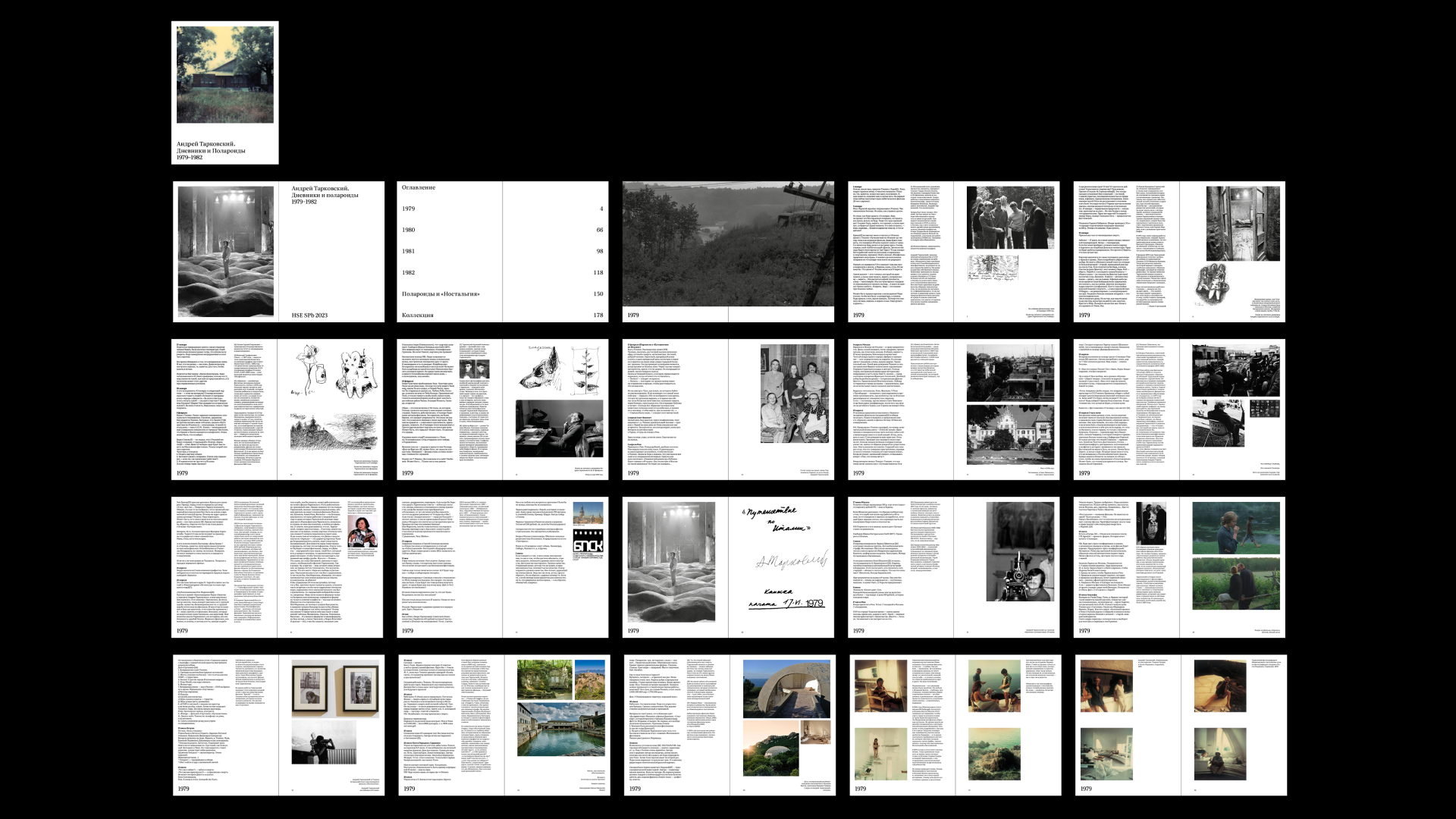
Task: Open the title-page spread reading 'HSE SPb 2023'
Action: click(x=278, y=251)
